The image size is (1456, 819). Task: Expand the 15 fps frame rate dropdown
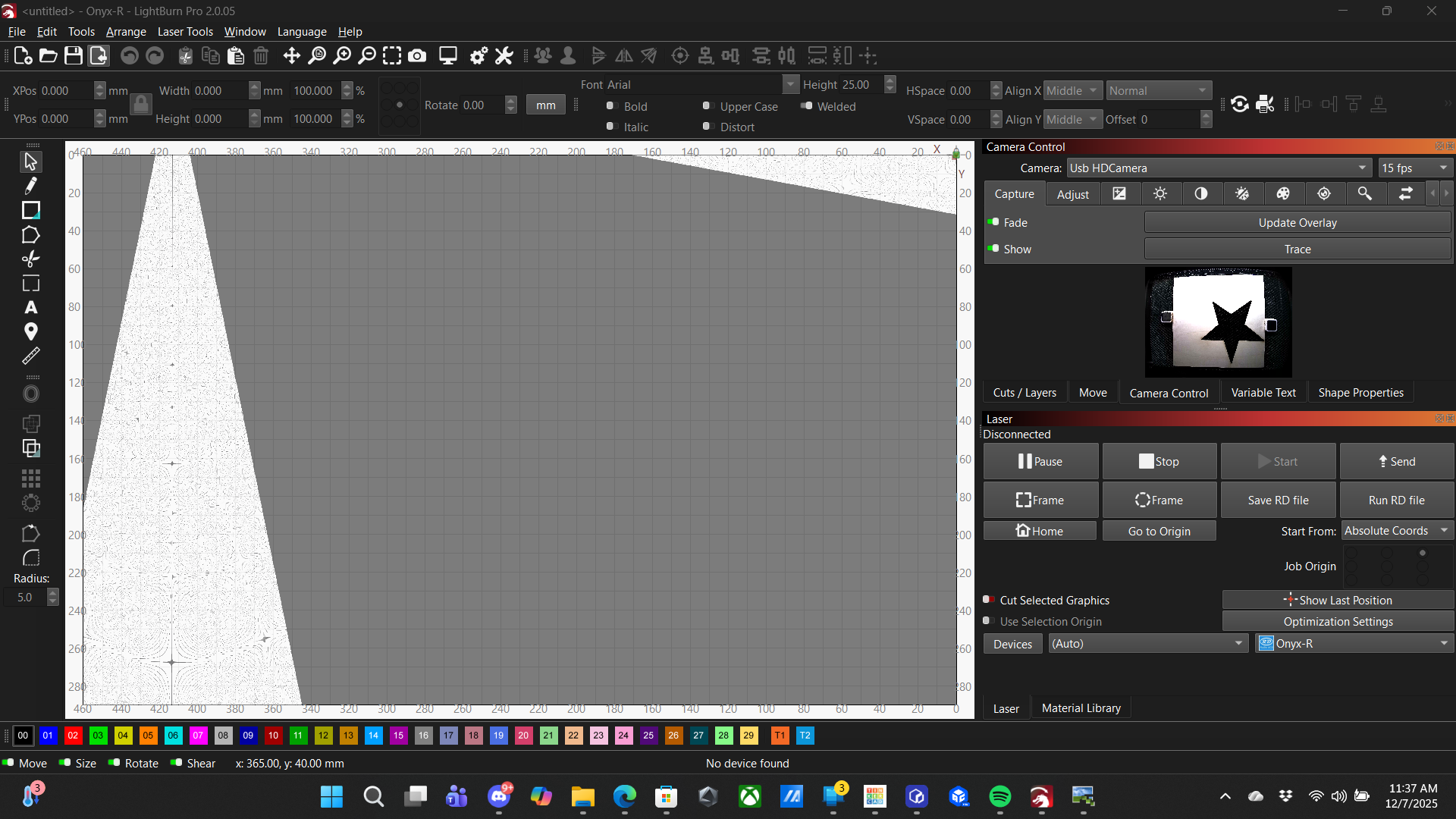tap(1414, 168)
